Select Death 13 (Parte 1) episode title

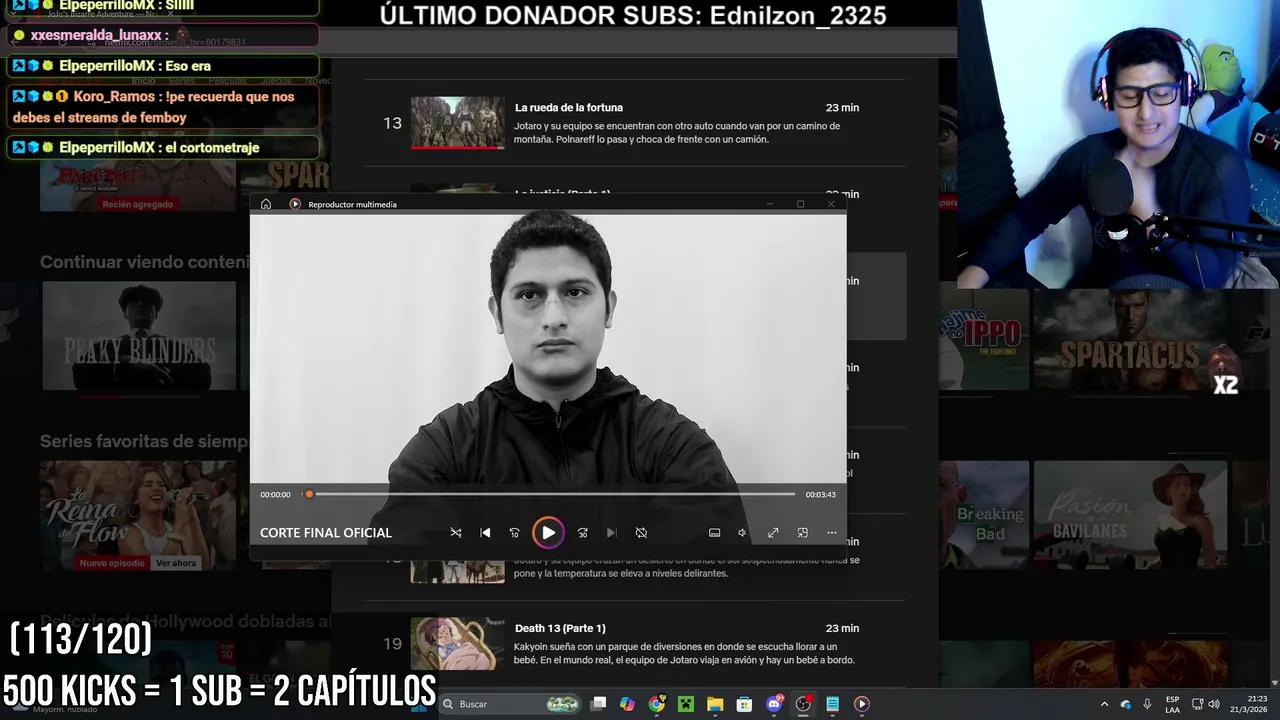[560, 628]
